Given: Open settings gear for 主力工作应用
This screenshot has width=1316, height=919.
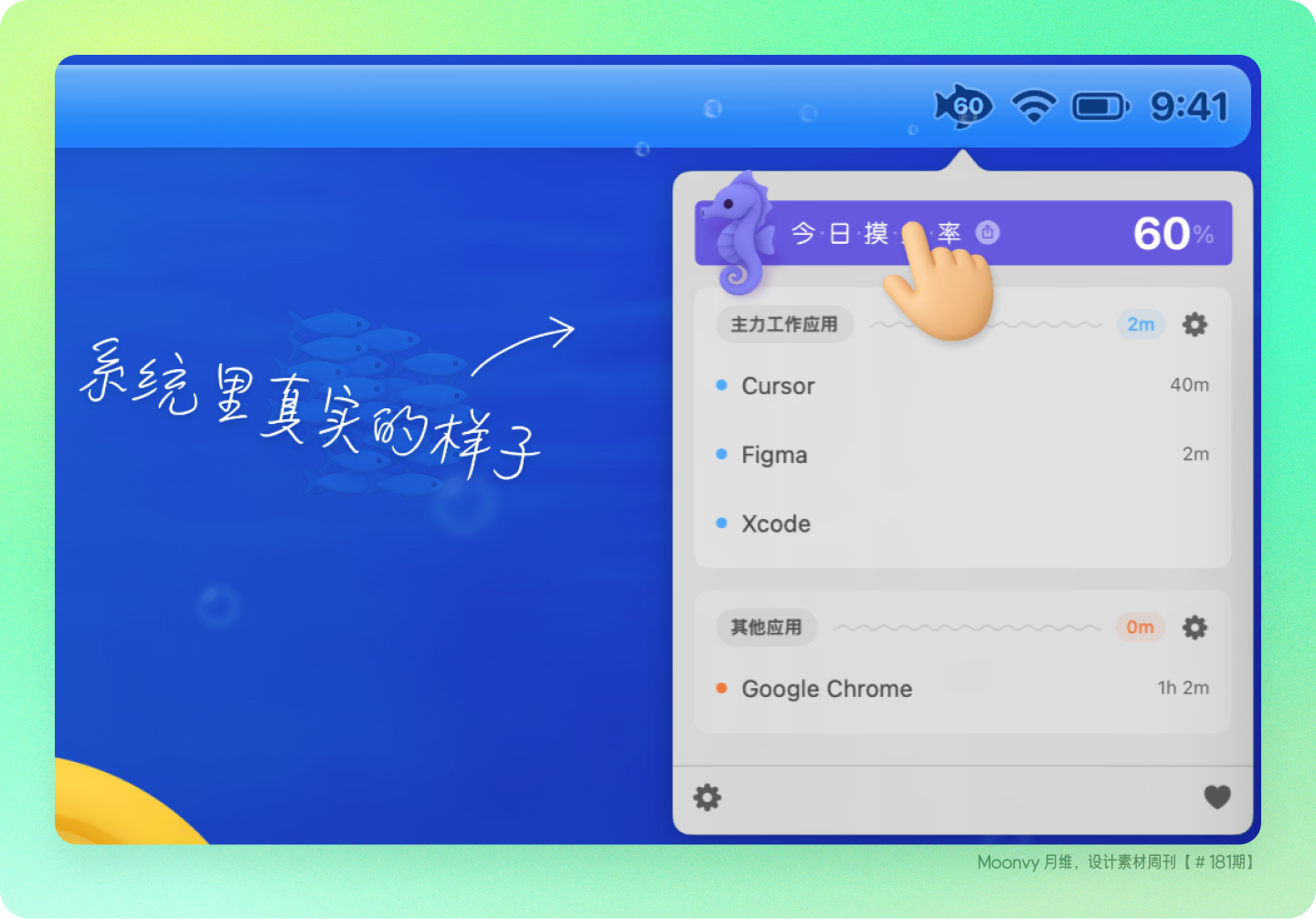Looking at the screenshot, I should [1194, 324].
